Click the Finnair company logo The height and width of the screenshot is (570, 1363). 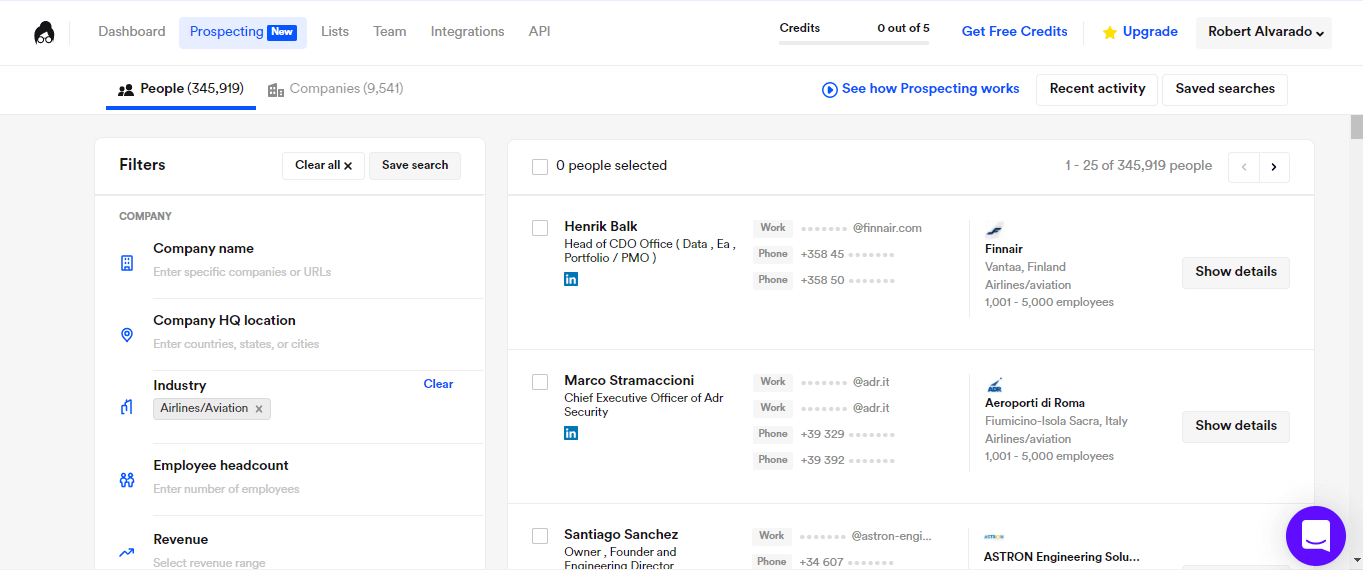pyautogui.click(x=994, y=229)
